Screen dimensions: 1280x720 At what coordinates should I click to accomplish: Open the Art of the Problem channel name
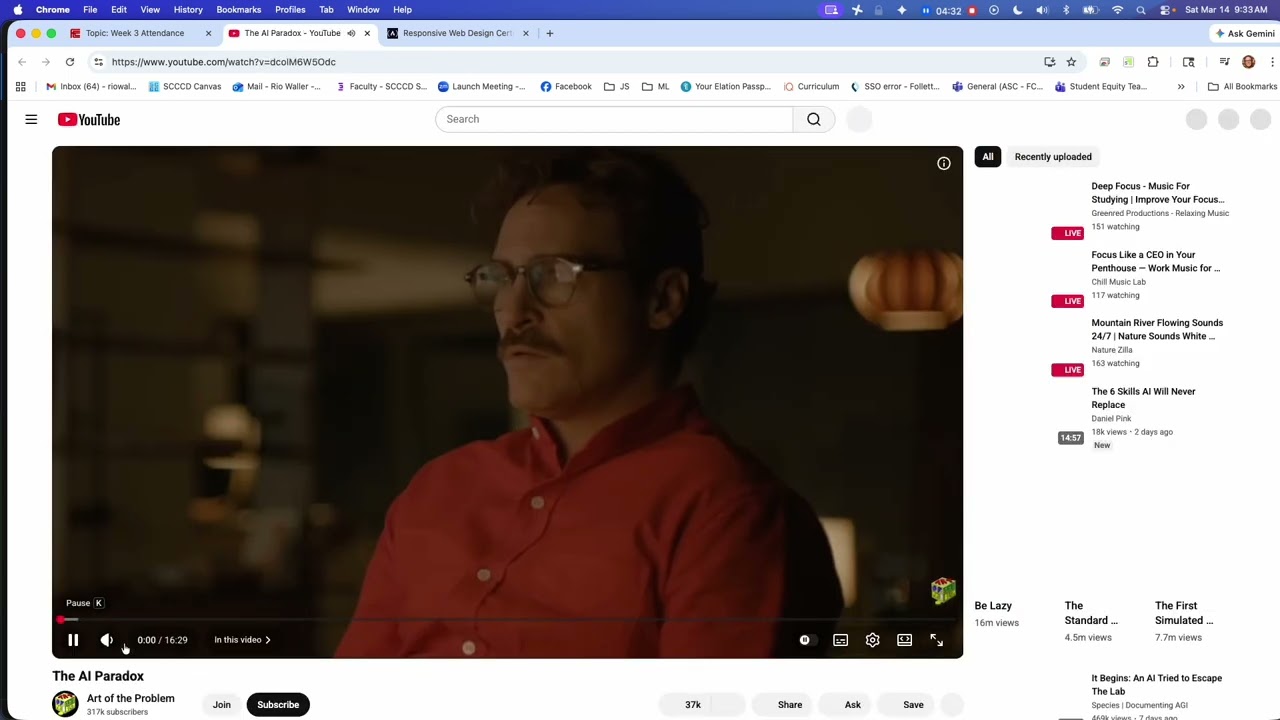pyautogui.click(x=131, y=698)
